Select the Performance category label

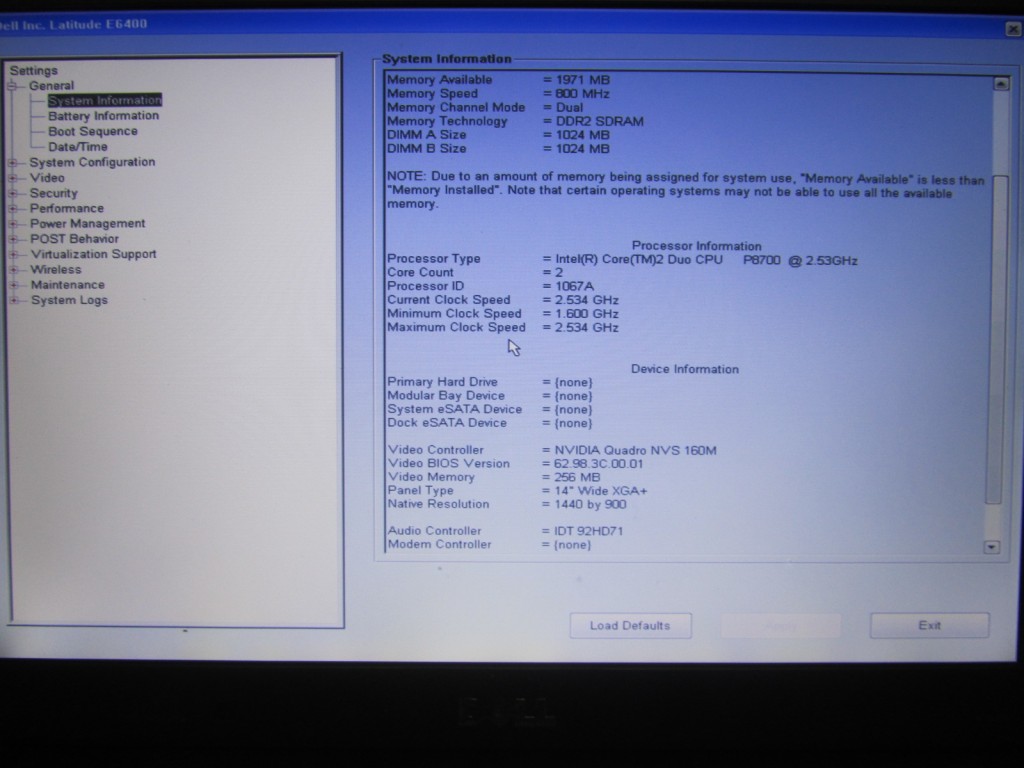pos(67,208)
